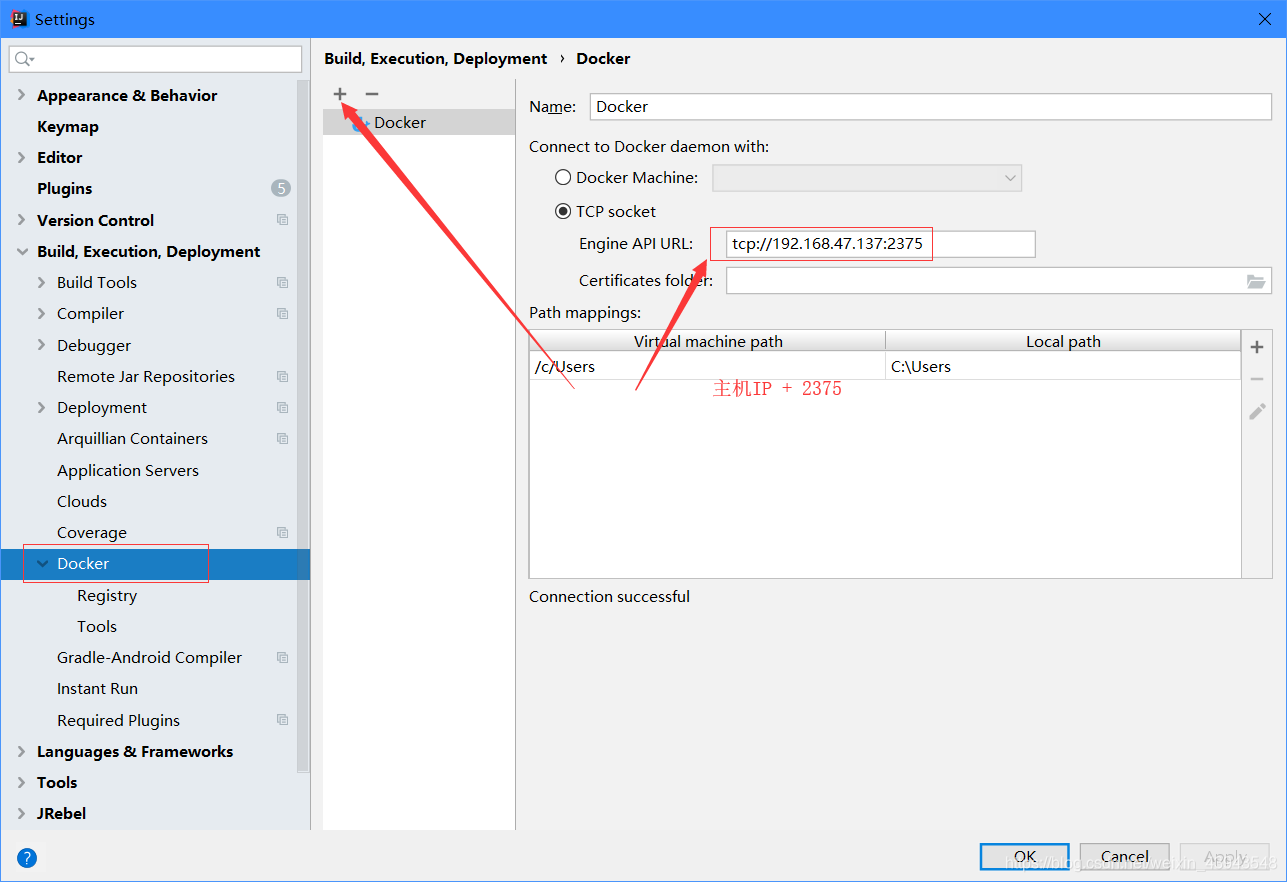Image resolution: width=1287 pixels, height=882 pixels.
Task: Click the Virtual machine path column header
Action: click(708, 341)
